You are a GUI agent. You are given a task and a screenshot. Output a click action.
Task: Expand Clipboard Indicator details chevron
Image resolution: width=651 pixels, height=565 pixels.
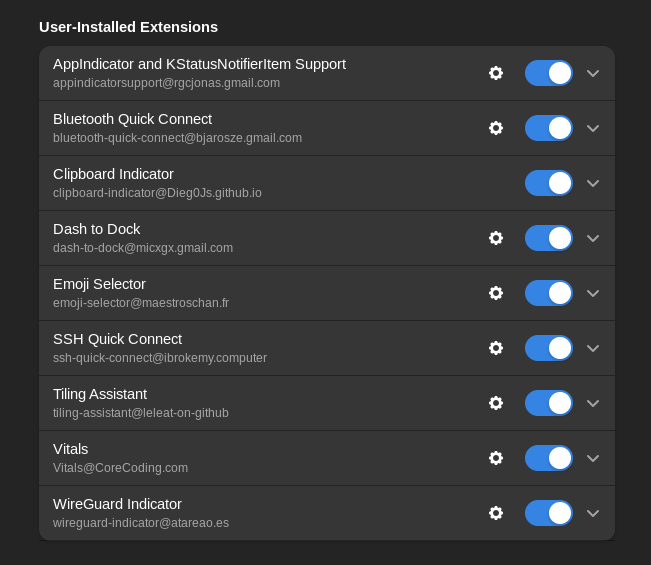point(593,183)
